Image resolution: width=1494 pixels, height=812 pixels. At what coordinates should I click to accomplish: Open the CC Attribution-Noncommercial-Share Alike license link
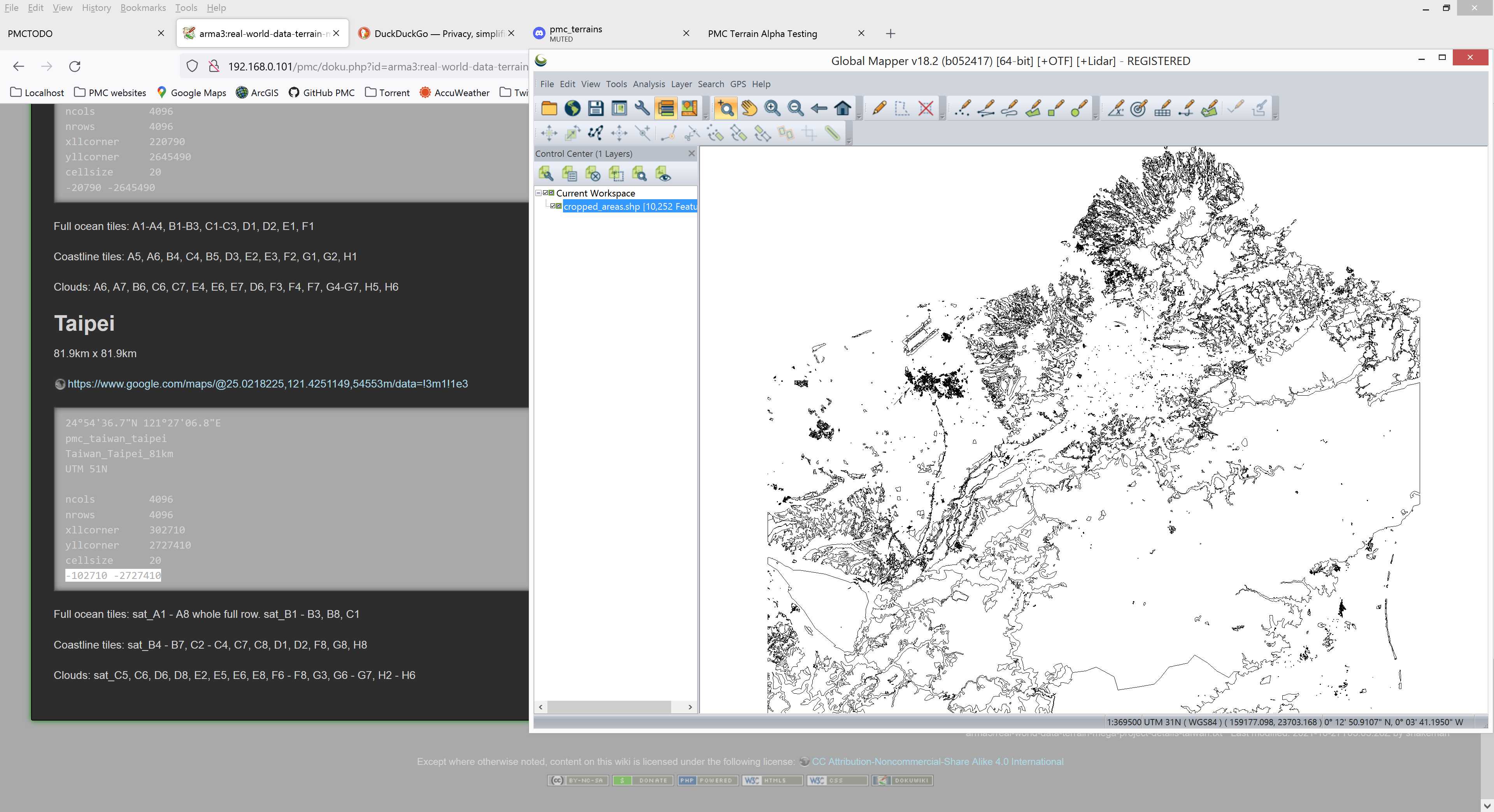pyautogui.click(x=937, y=761)
